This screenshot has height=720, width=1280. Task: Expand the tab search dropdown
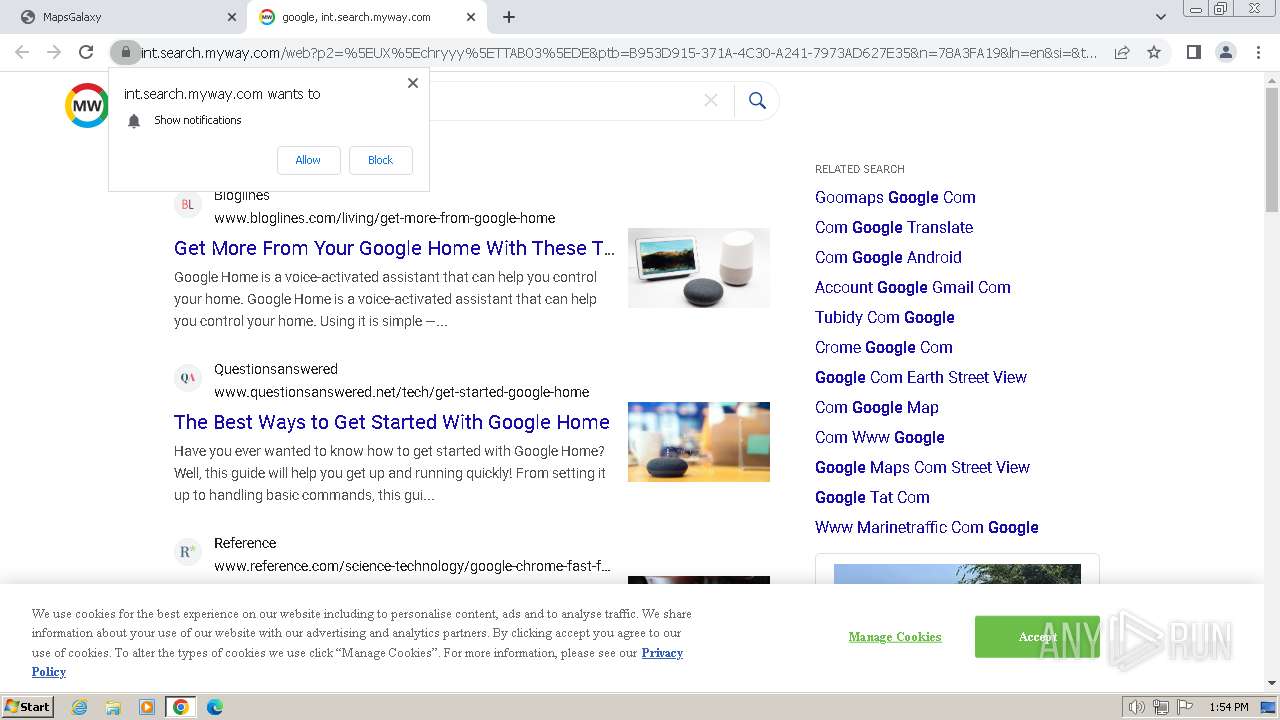(x=1160, y=17)
